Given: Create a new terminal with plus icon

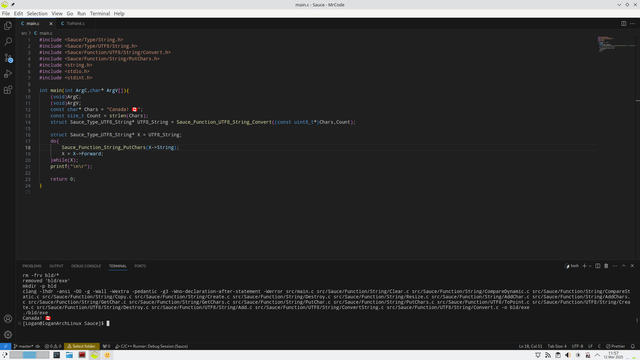Looking at the screenshot, I should 584,266.
